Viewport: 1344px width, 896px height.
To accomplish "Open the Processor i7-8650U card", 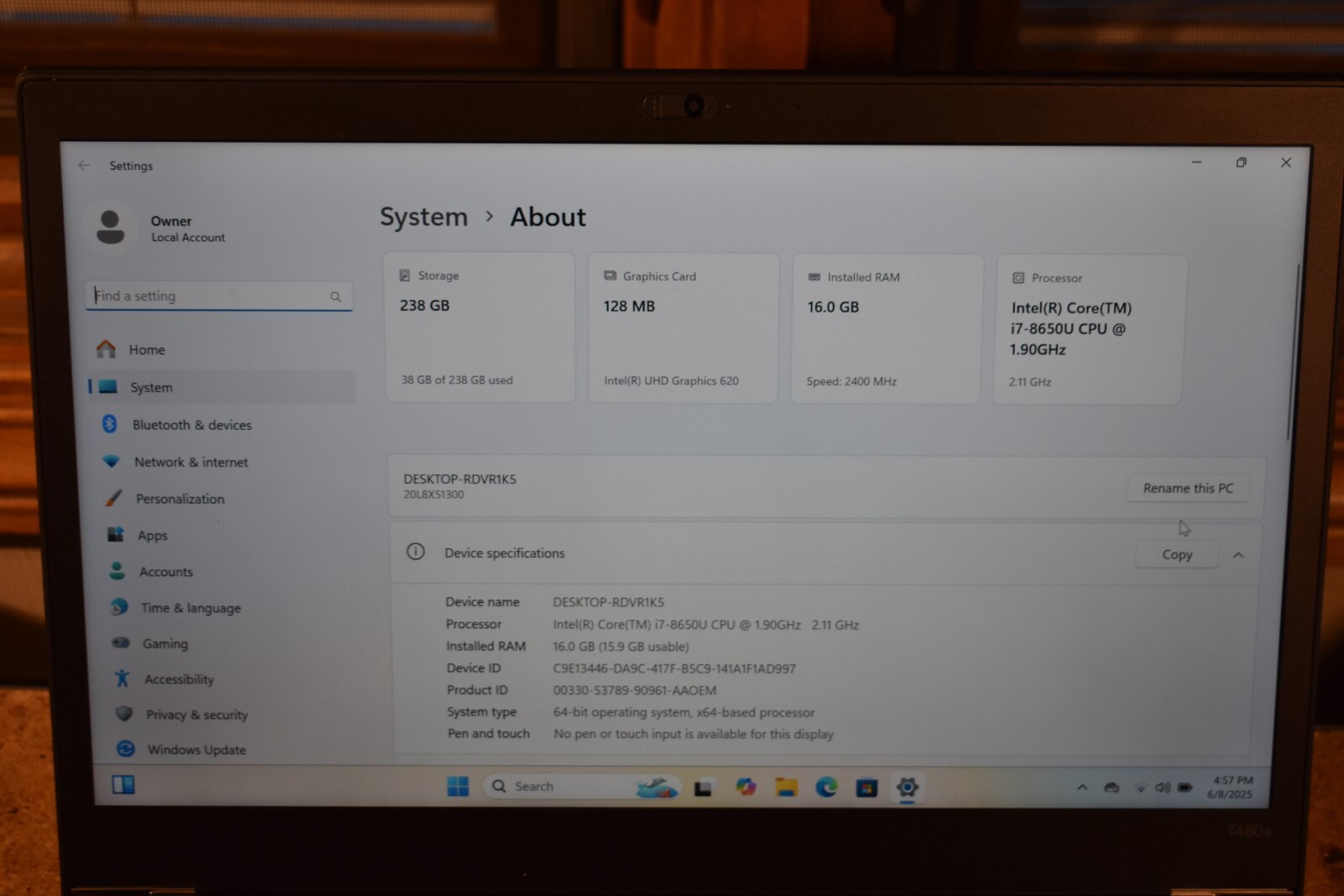I will click(x=1089, y=330).
